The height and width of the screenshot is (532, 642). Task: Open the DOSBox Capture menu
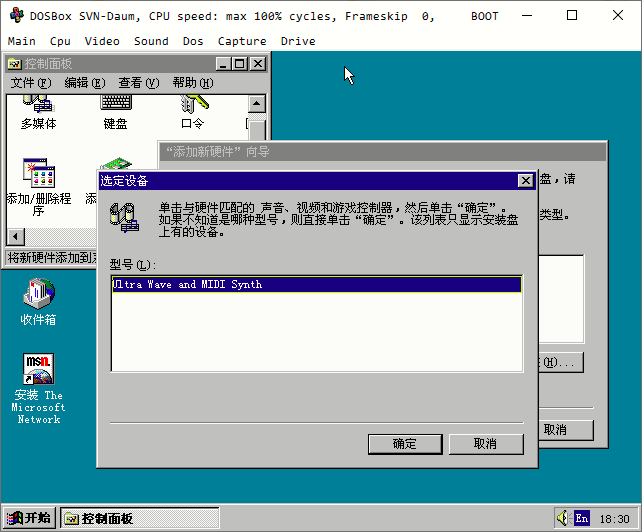242,41
